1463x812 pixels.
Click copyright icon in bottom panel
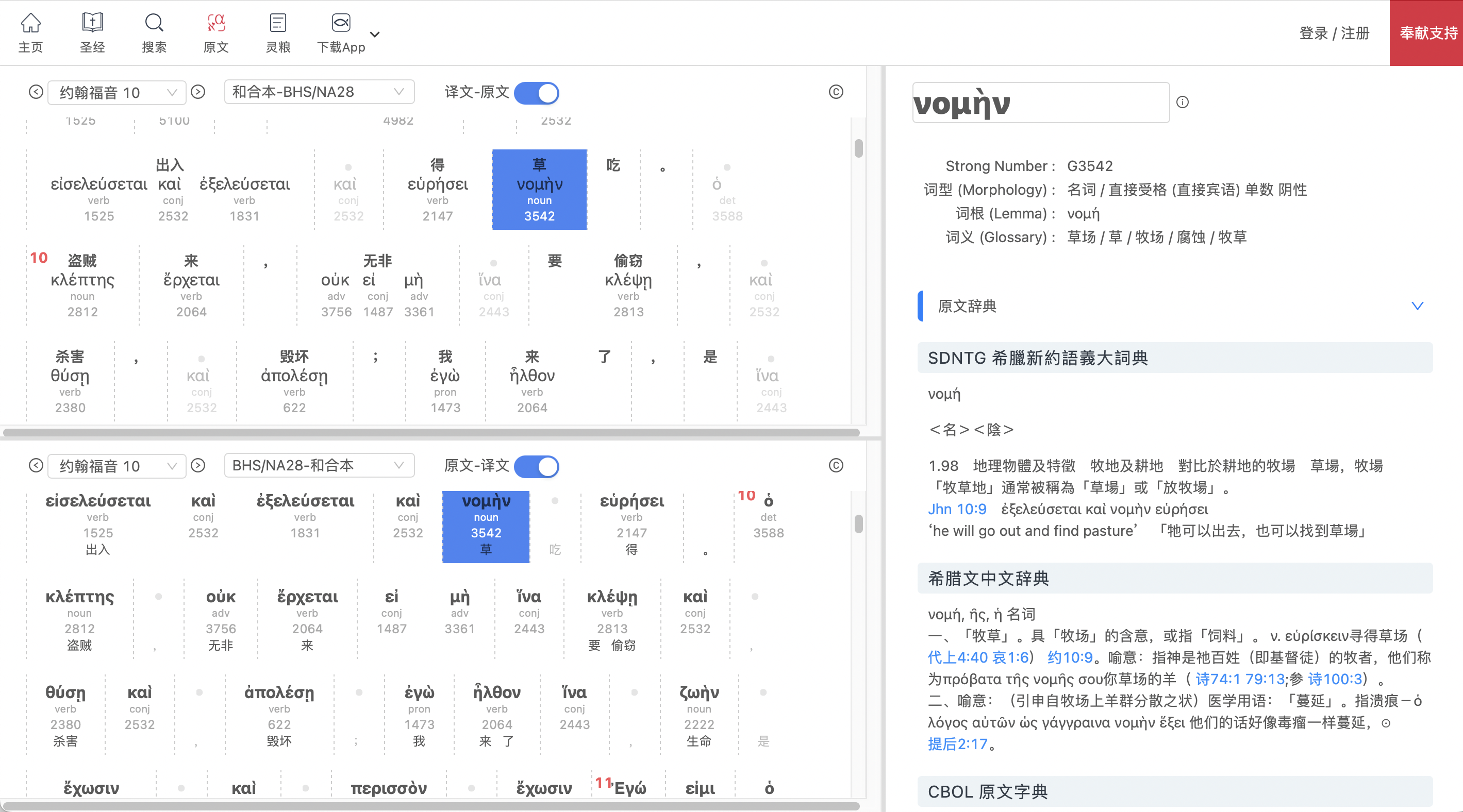point(836,466)
